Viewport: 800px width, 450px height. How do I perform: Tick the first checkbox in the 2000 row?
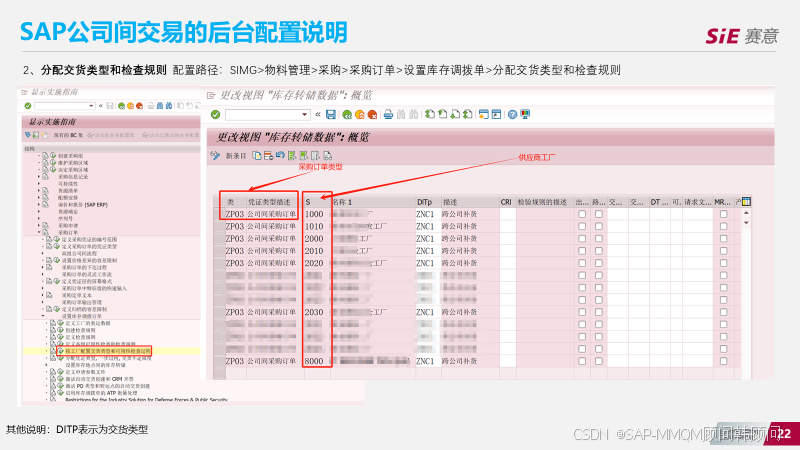(582, 239)
